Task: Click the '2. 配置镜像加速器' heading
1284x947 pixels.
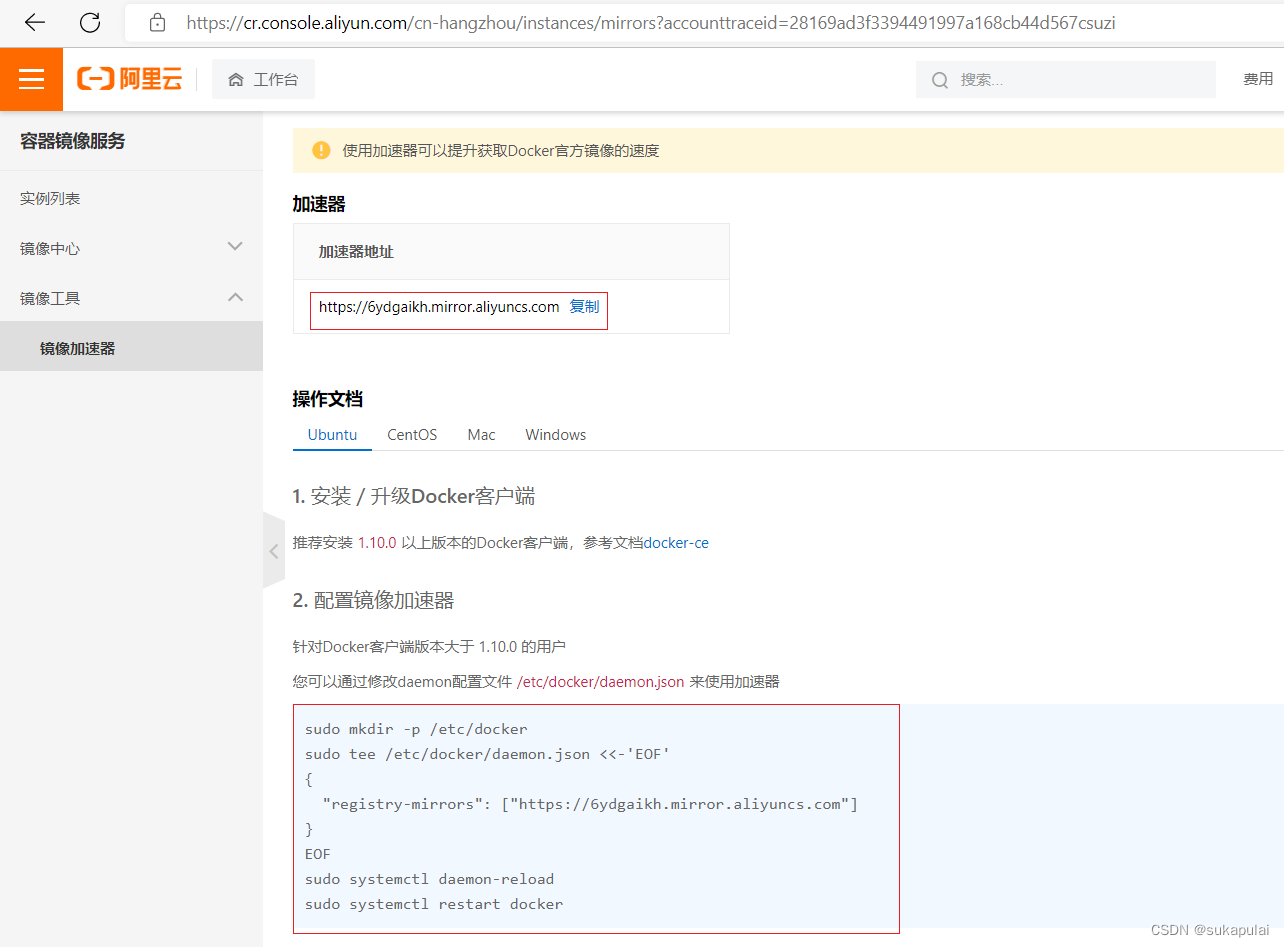Action: tap(373, 600)
